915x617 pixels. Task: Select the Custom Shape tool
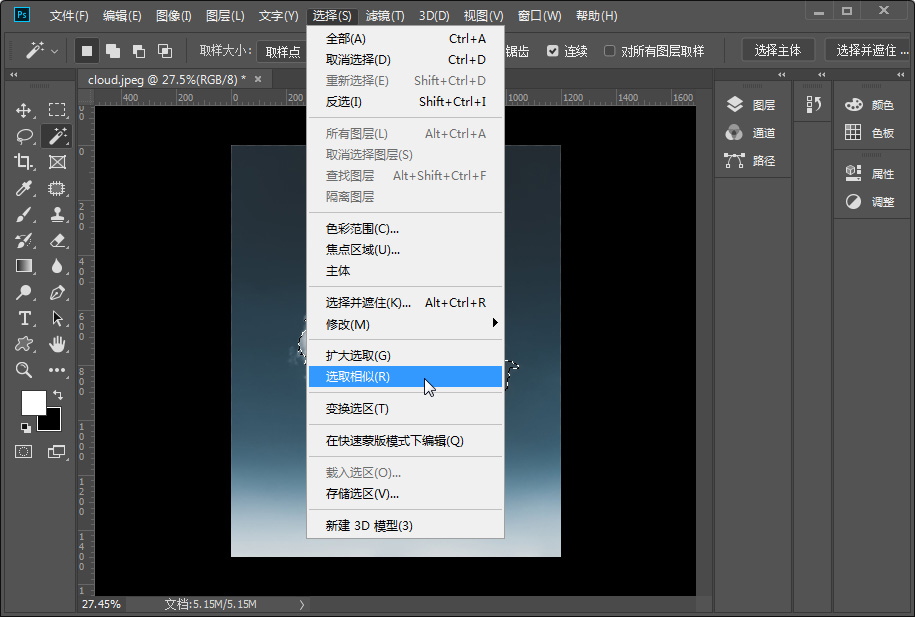24,344
